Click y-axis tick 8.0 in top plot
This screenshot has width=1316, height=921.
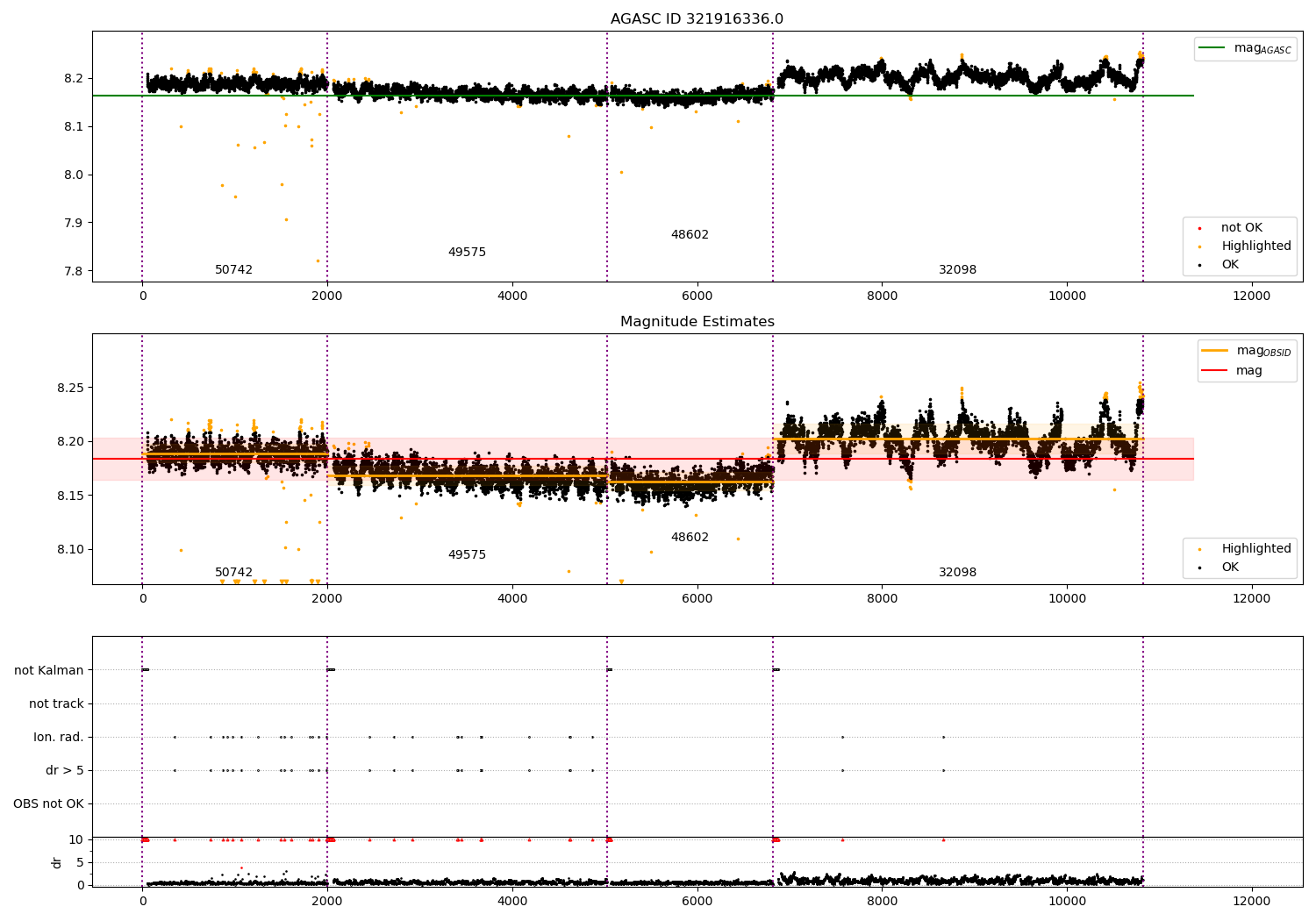click(x=74, y=175)
